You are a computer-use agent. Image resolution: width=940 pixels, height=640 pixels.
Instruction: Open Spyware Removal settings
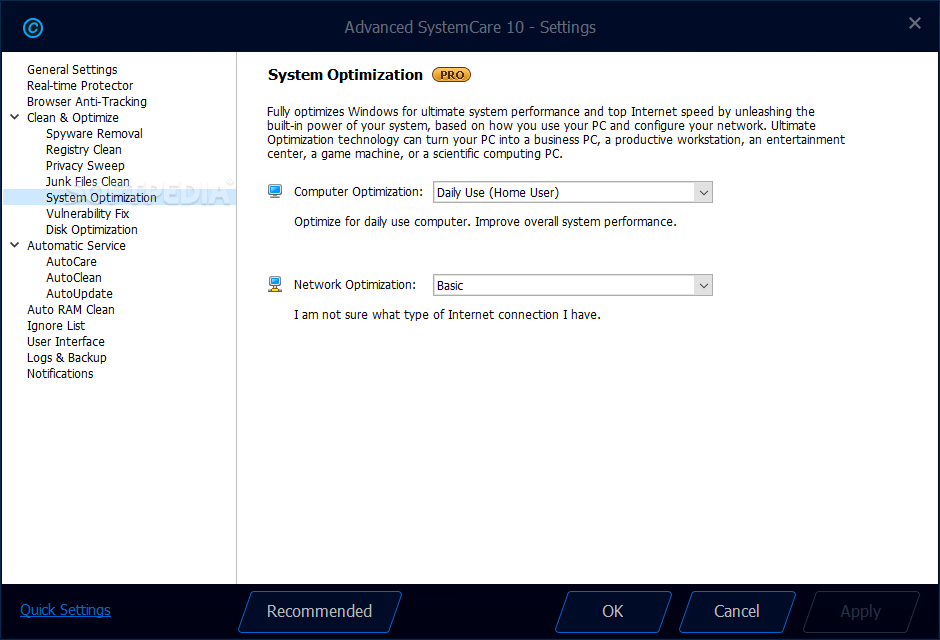click(x=94, y=134)
